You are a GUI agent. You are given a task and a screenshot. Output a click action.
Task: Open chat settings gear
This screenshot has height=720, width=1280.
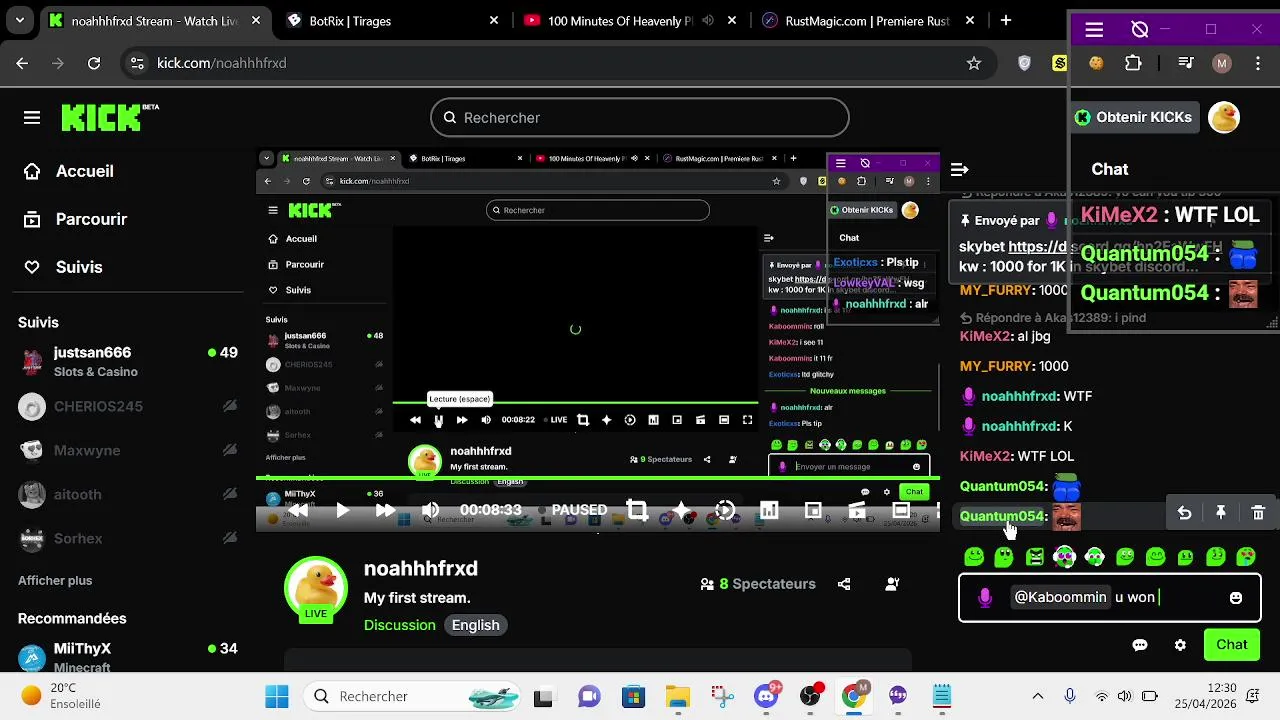tap(1180, 645)
